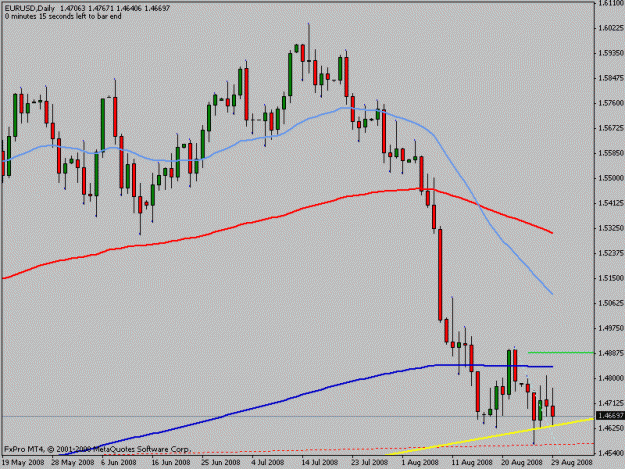Click the highlighted current price 1.46697 tag
The width and height of the screenshot is (625, 469).
tap(610, 416)
